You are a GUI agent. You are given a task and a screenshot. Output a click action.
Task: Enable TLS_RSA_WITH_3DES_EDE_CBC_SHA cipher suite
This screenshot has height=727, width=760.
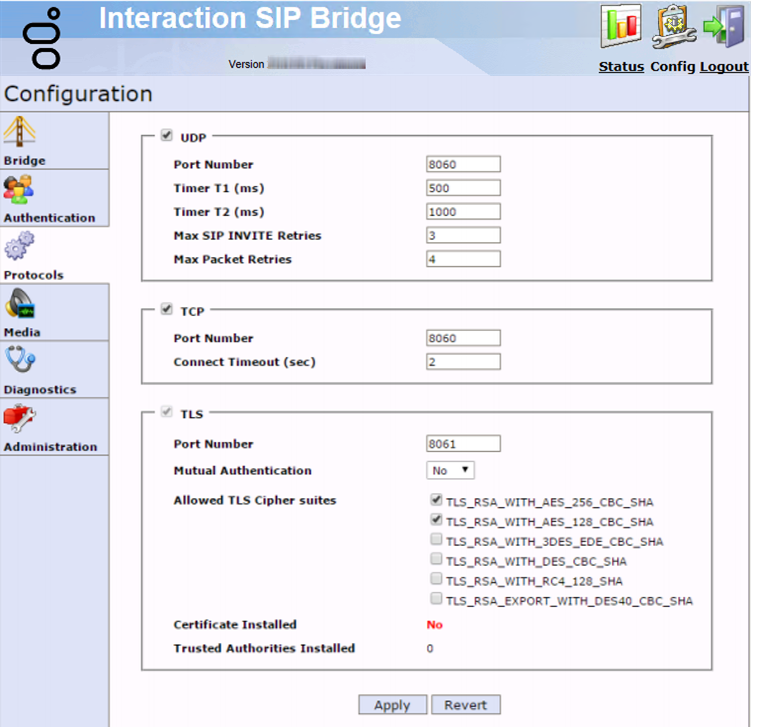[x=436, y=540]
